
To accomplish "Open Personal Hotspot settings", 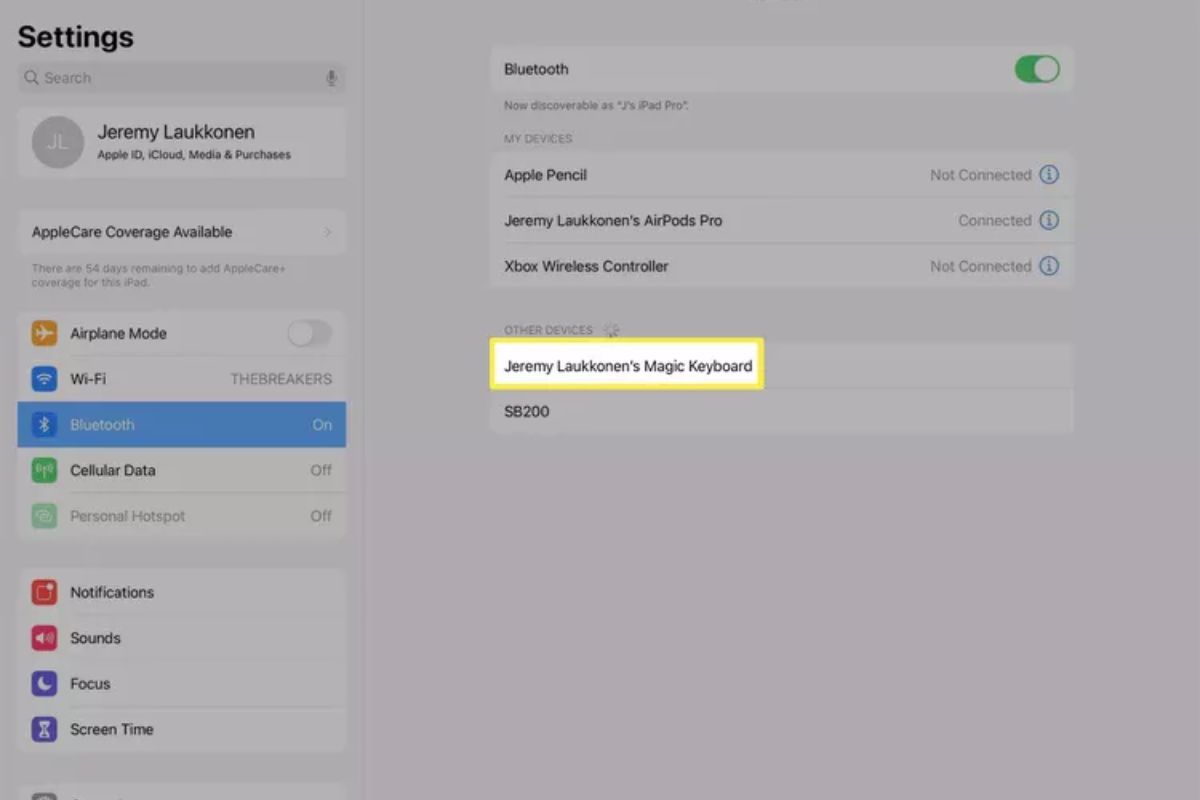I will (x=182, y=516).
